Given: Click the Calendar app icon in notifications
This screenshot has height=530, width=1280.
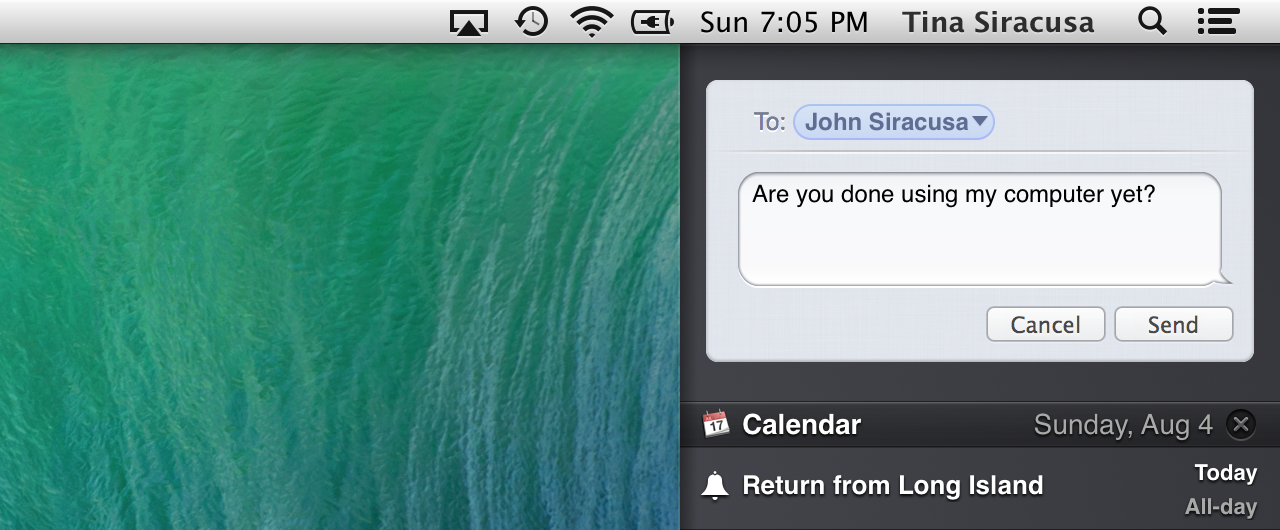Looking at the screenshot, I should tap(716, 424).
